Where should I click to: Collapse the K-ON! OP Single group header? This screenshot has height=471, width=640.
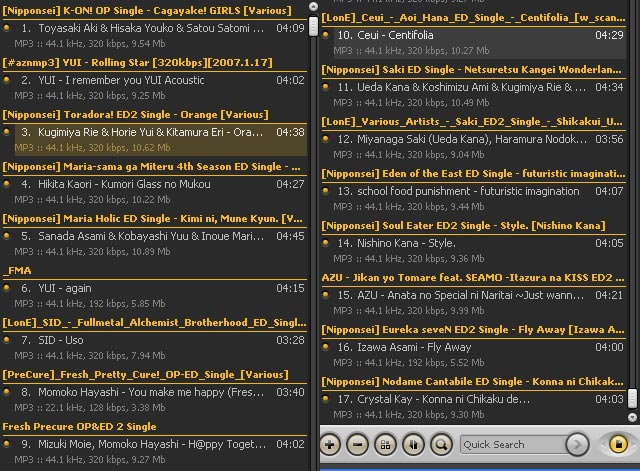click(154, 11)
